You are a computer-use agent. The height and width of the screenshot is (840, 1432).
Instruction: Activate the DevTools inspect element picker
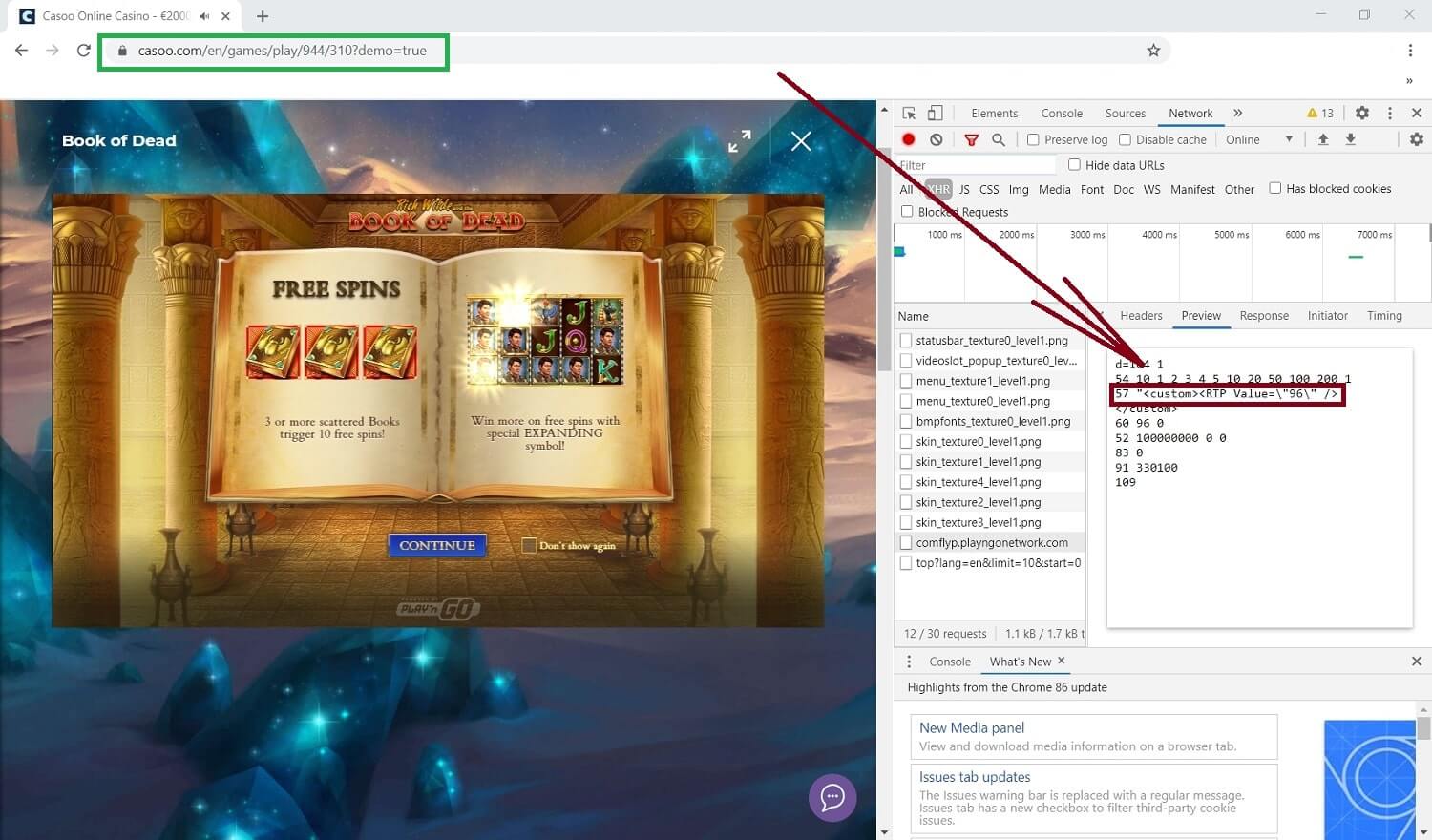coord(909,113)
